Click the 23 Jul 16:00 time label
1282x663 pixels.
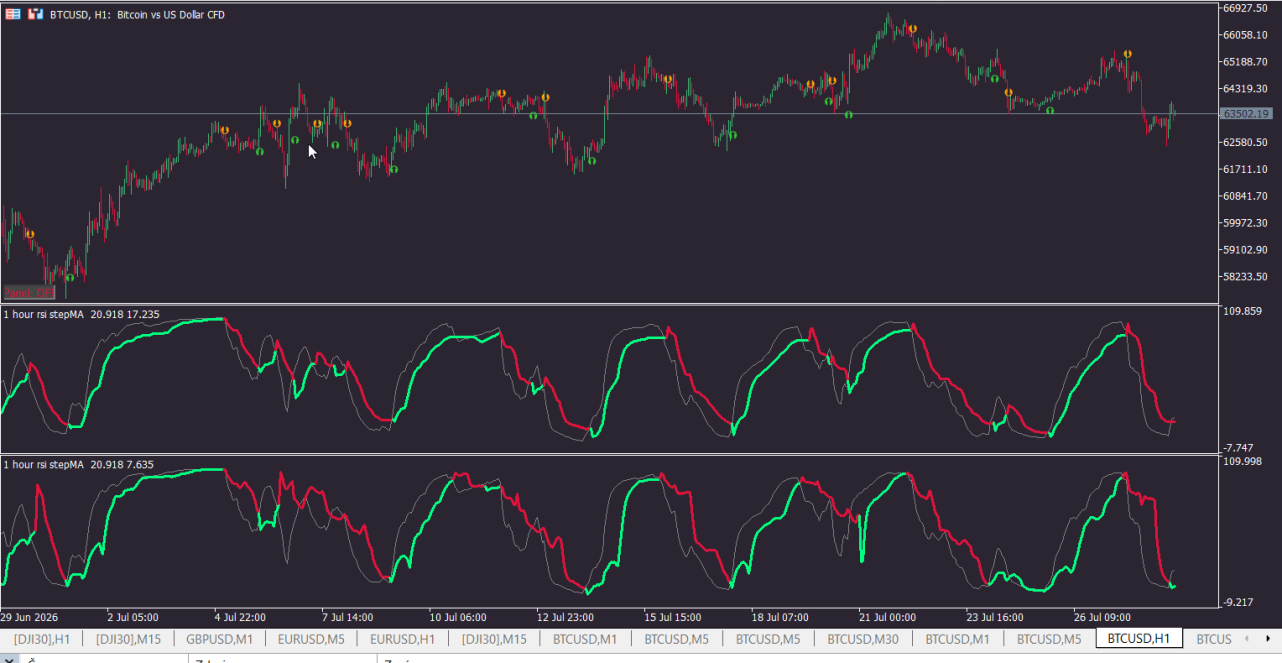click(995, 617)
